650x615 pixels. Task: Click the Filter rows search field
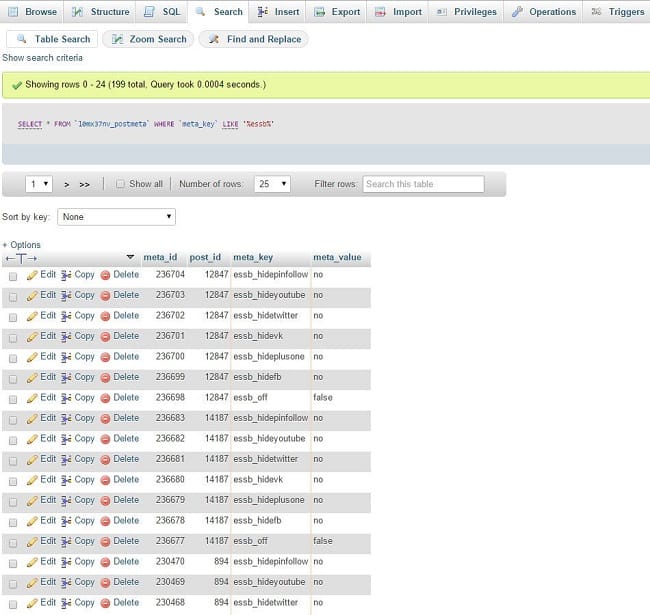[x=423, y=184]
